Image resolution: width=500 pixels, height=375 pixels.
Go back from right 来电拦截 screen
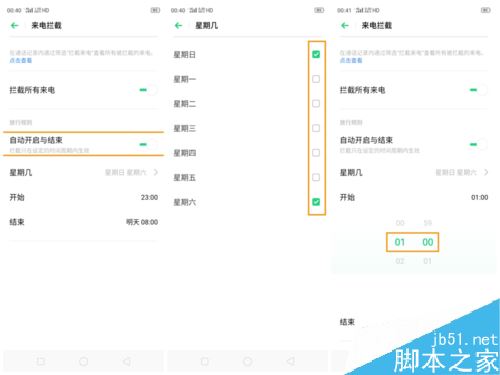click(345, 25)
